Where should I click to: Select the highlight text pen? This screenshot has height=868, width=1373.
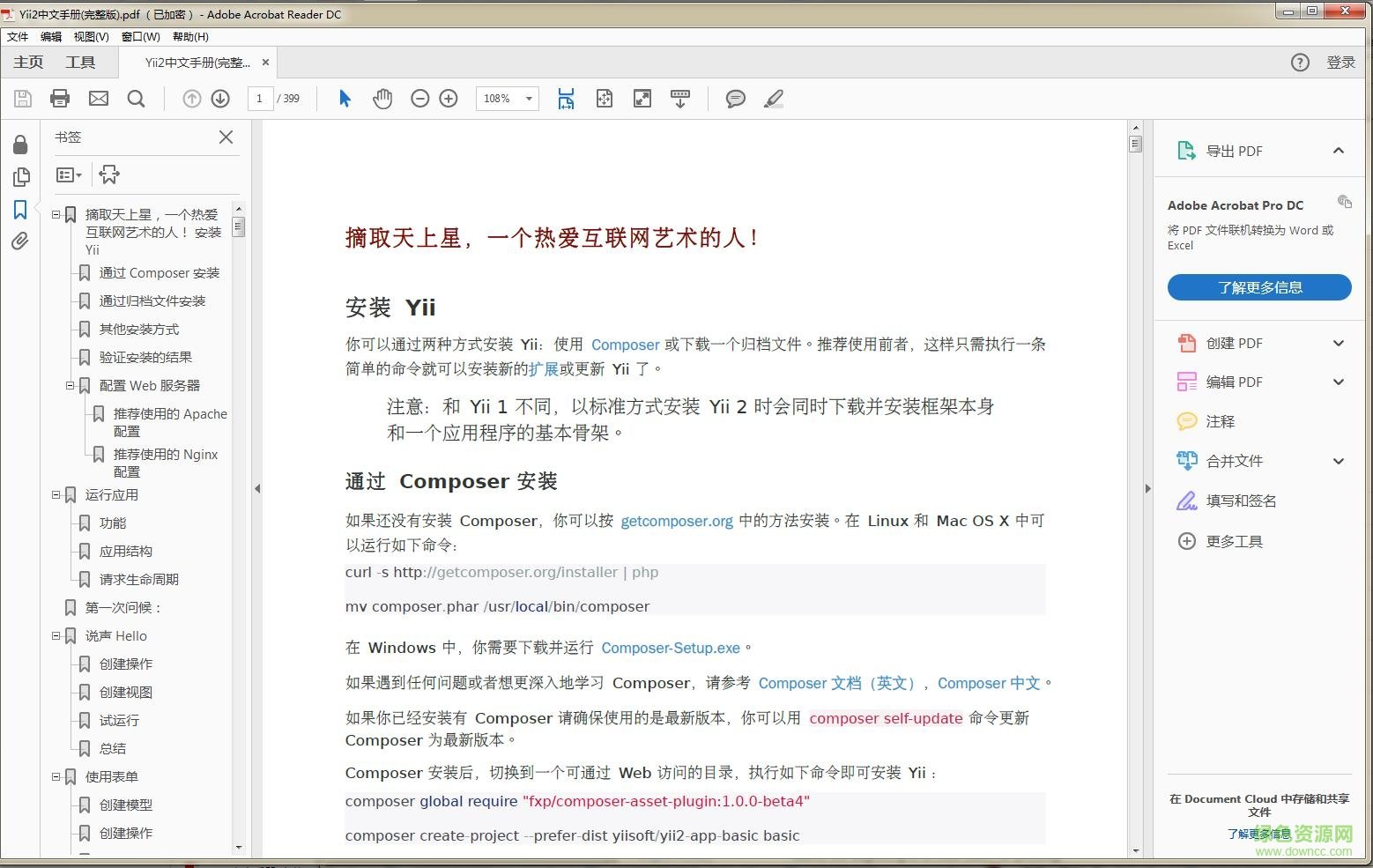coord(773,99)
